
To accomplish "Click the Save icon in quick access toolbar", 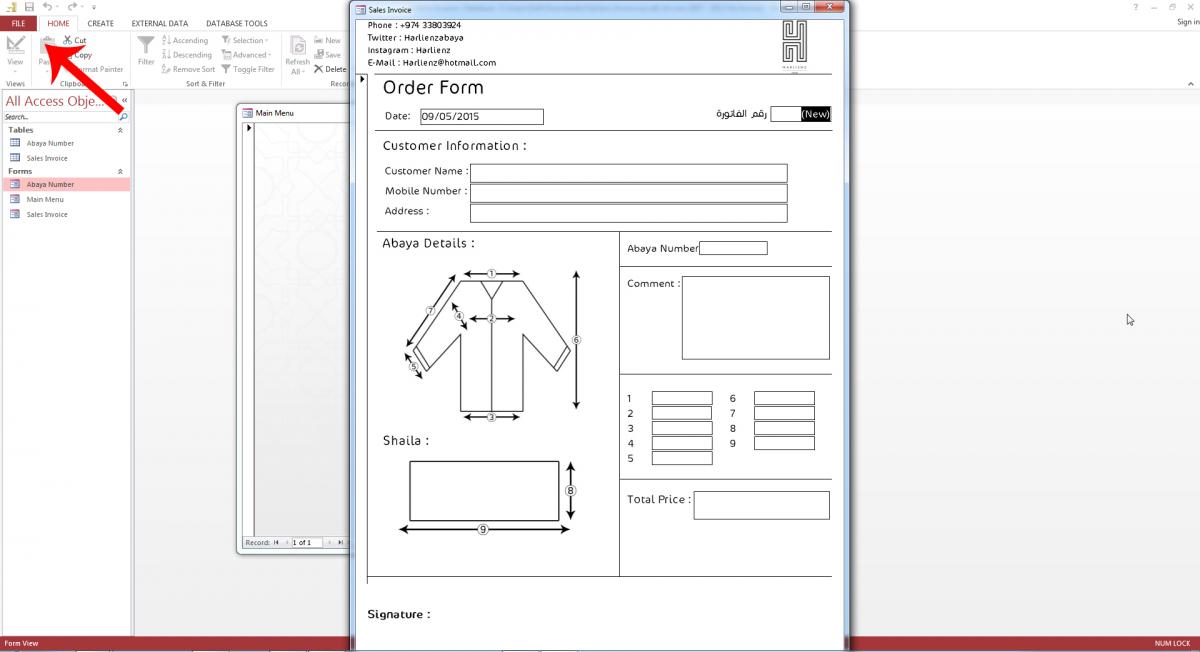I will 29,7.
